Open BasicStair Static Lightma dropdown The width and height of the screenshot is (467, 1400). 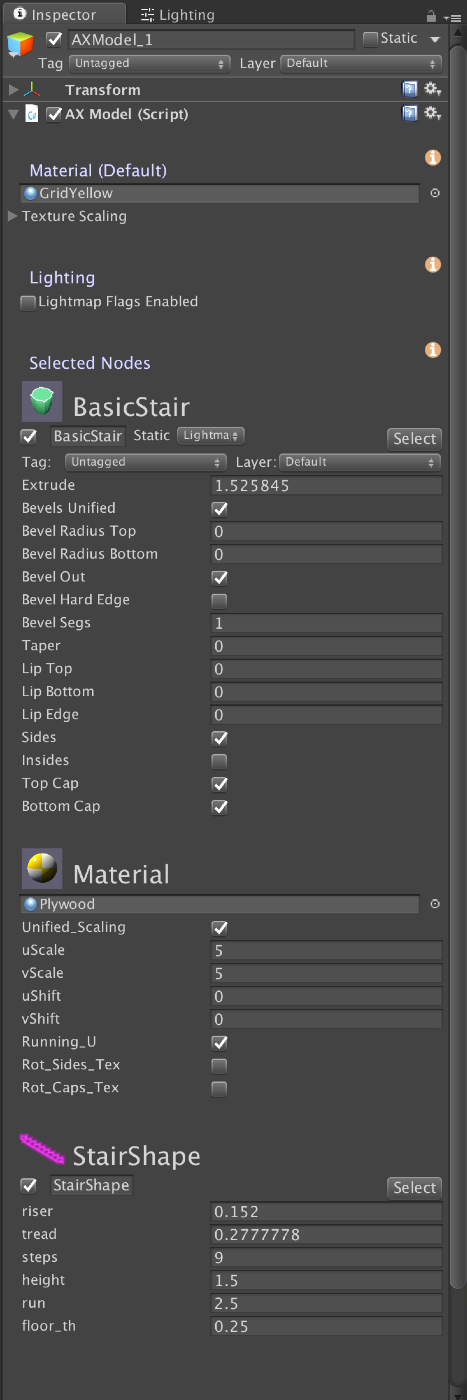click(x=211, y=435)
